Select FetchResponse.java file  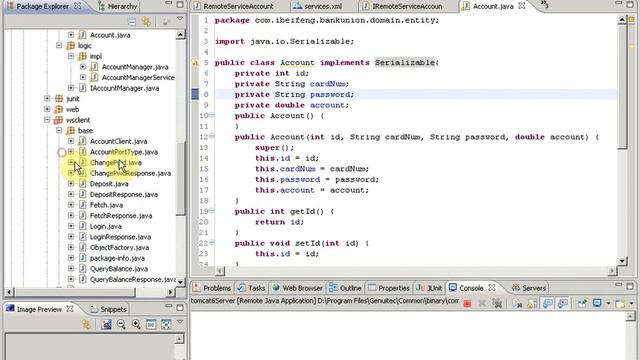[121, 216]
